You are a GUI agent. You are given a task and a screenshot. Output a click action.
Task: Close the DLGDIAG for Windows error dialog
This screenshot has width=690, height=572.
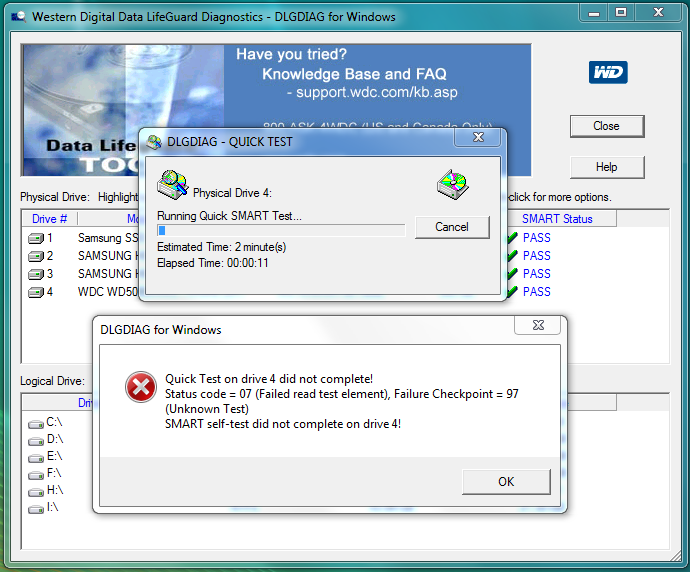tap(538, 325)
